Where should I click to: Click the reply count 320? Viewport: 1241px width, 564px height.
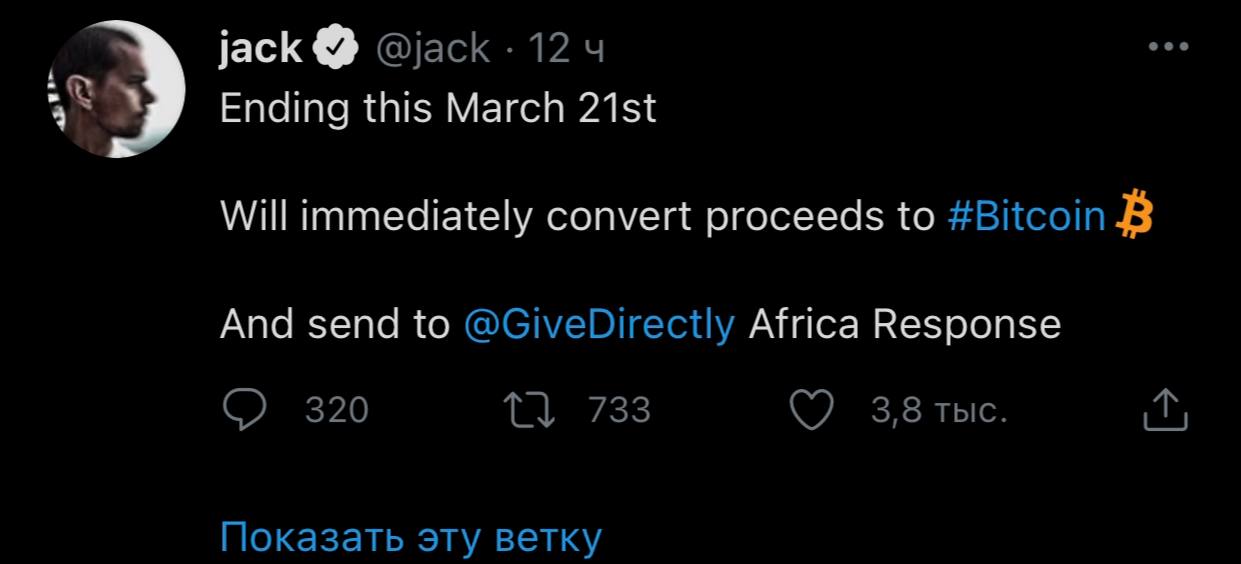(336, 409)
